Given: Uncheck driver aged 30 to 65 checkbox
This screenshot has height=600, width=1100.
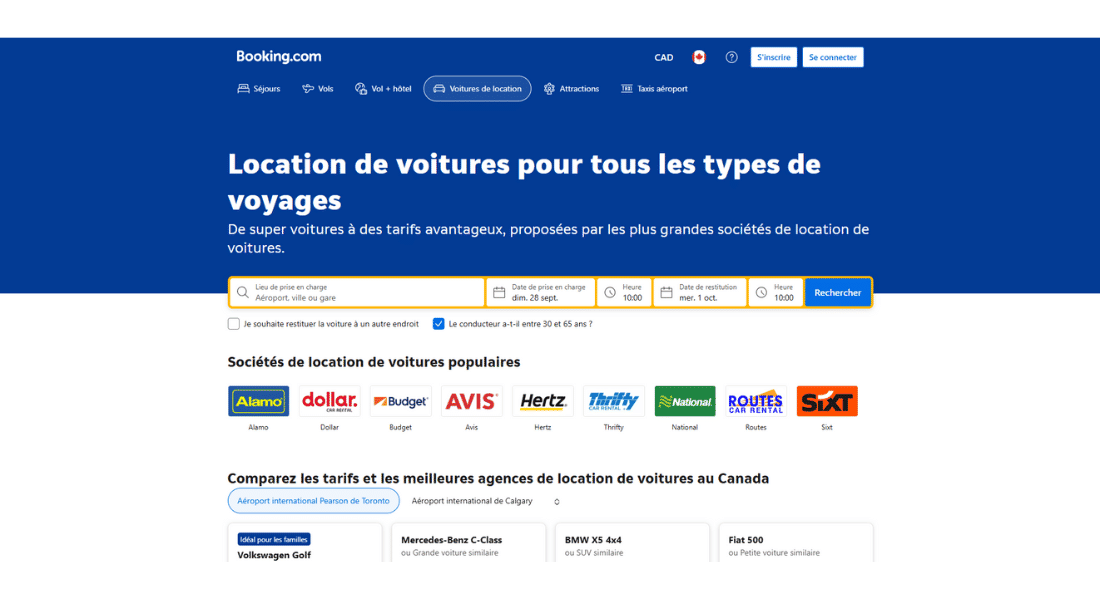Looking at the screenshot, I should tap(439, 324).
